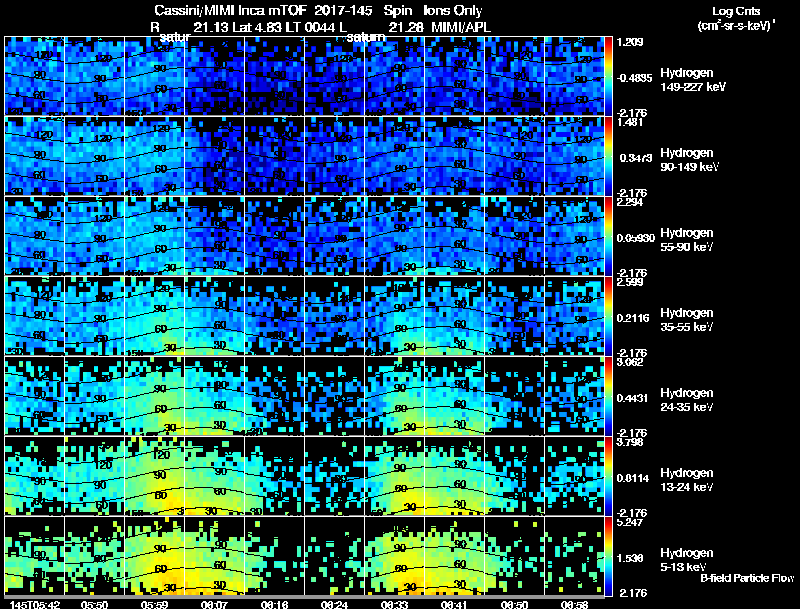The height and width of the screenshot is (609, 800).
Task: Click the Cassini/MIMI Inca mTOF title text
Action: point(229,11)
